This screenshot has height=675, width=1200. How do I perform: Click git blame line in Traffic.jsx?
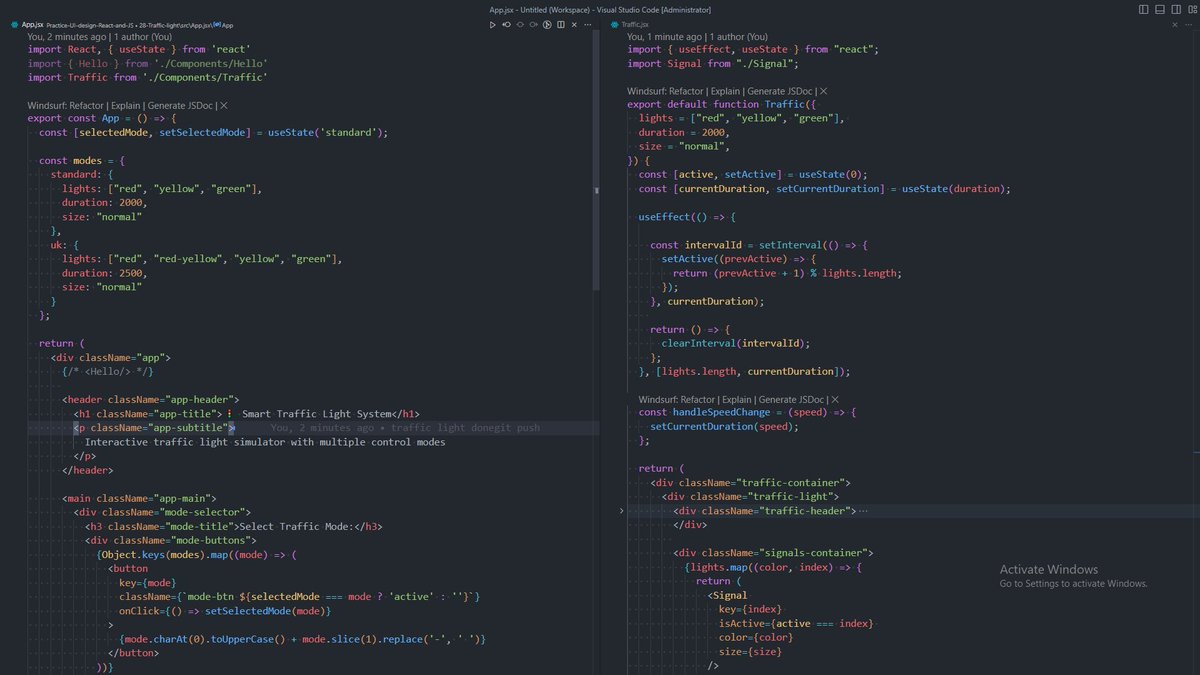pos(698,36)
